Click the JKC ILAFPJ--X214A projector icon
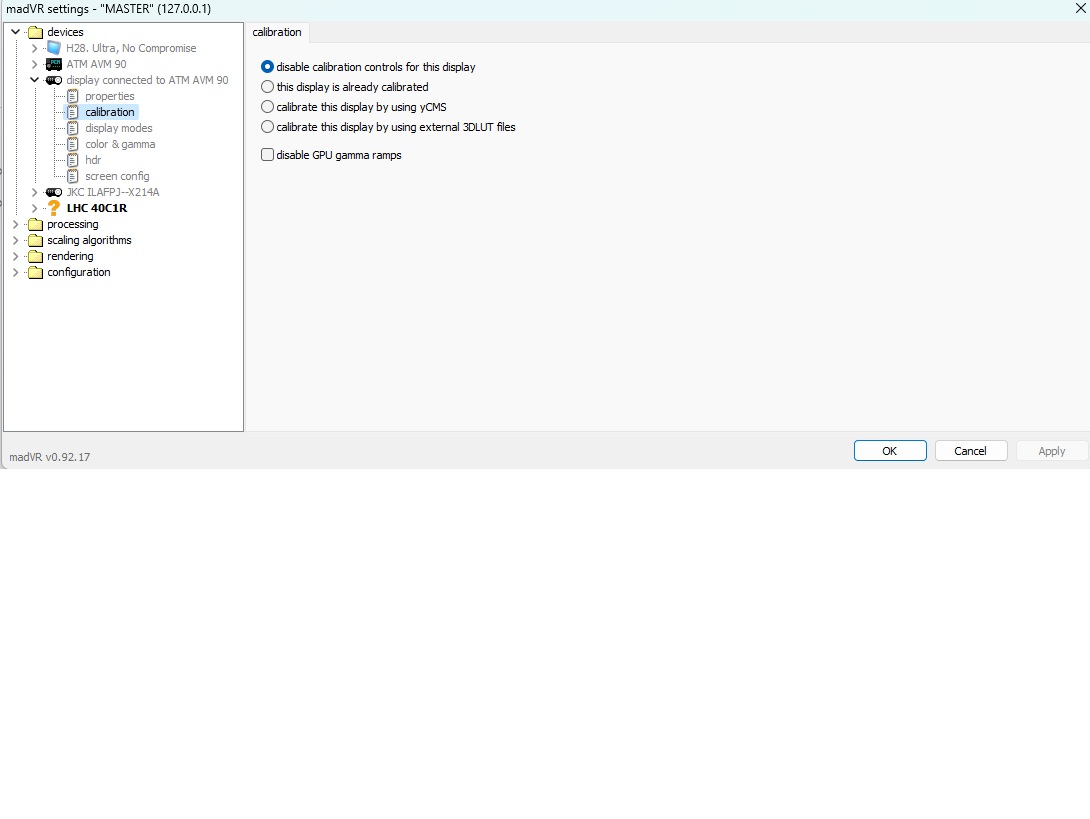 click(54, 192)
